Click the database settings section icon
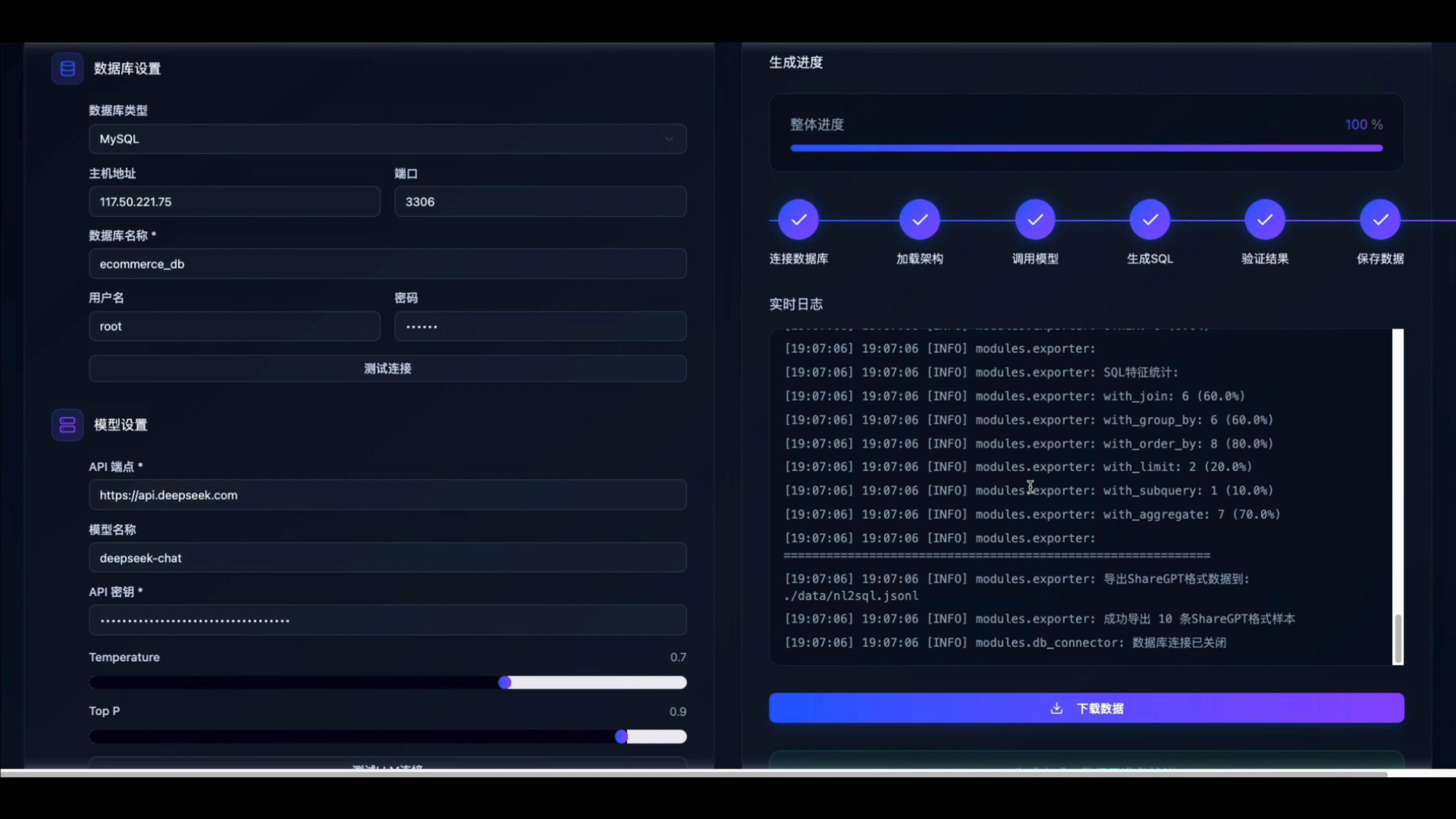 [67, 69]
